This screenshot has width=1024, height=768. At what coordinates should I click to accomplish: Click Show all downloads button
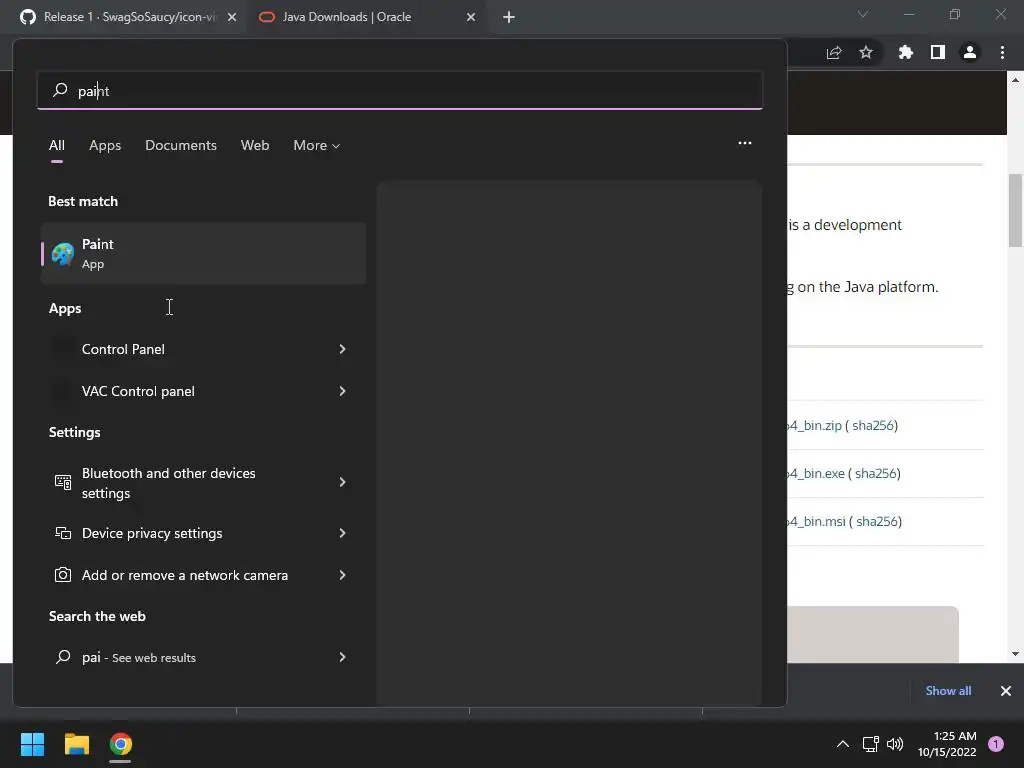948,691
